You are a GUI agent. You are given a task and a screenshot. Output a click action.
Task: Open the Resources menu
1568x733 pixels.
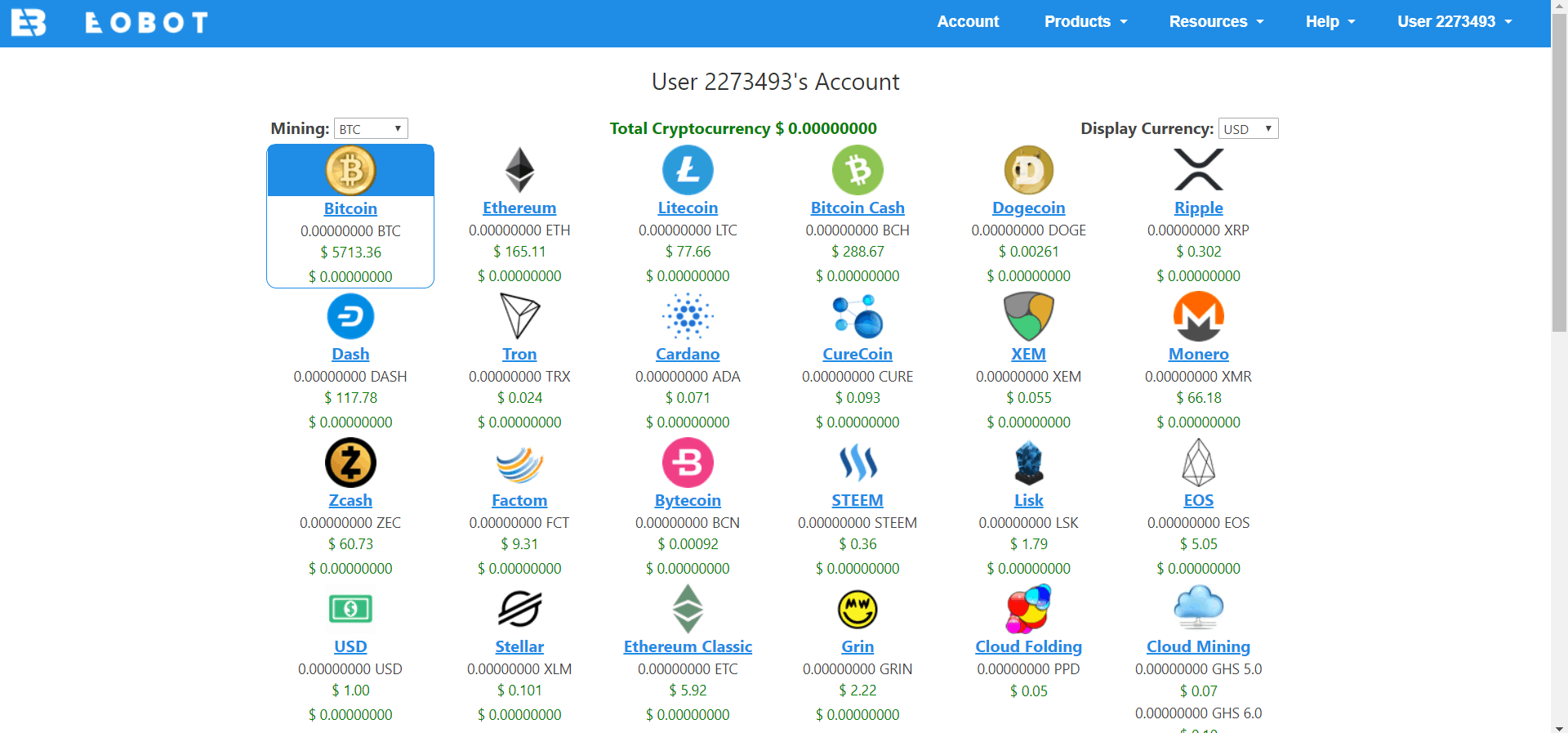point(1216,22)
